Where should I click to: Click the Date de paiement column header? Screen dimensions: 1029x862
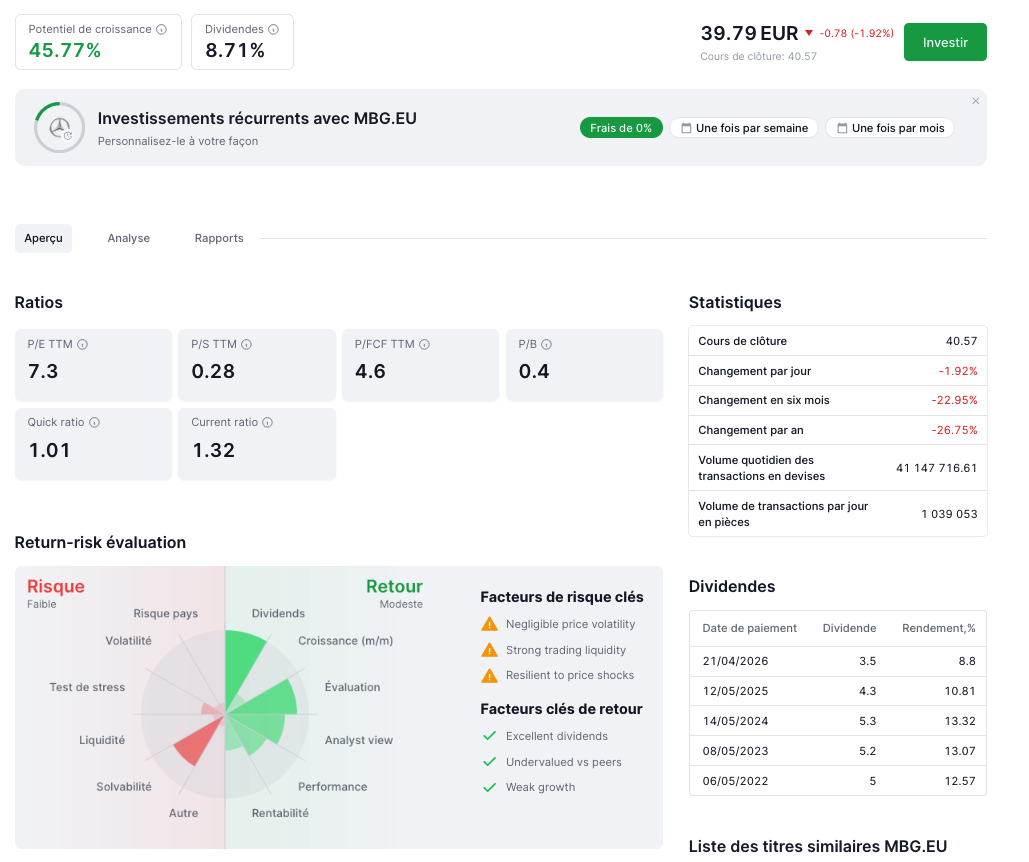point(749,628)
